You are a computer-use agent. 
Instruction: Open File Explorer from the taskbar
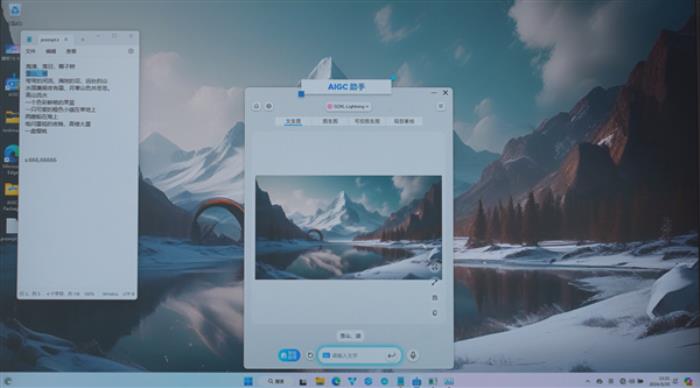pos(320,381)
